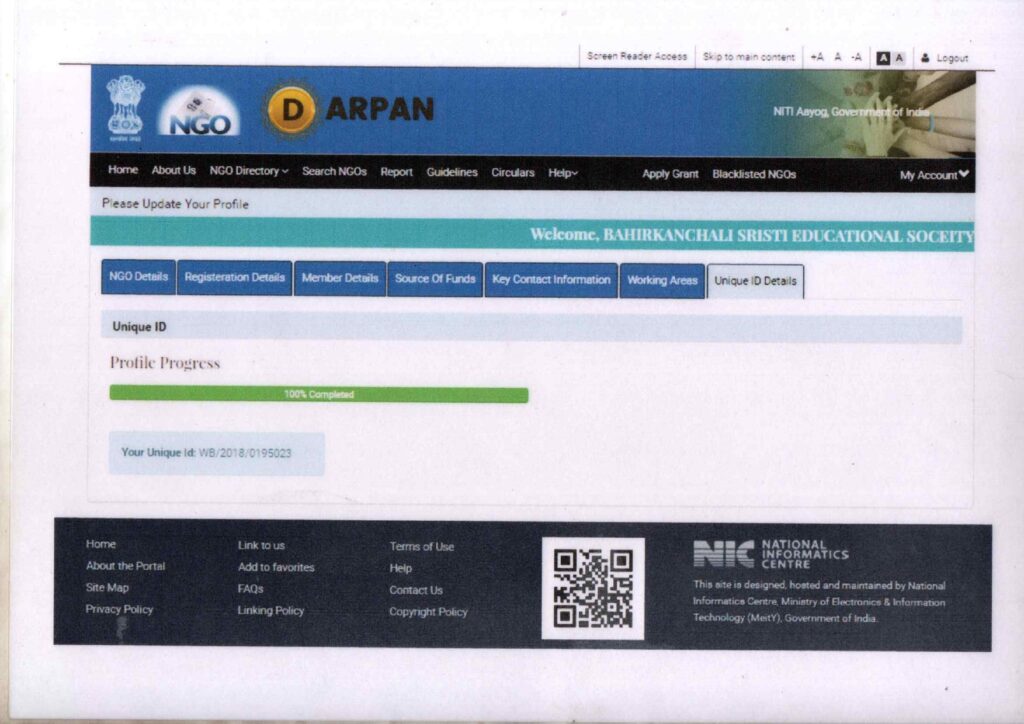Open Screen Reader Access link
Image resolution: width=1024 pixels, height=724 pixels.
point(637,56)
